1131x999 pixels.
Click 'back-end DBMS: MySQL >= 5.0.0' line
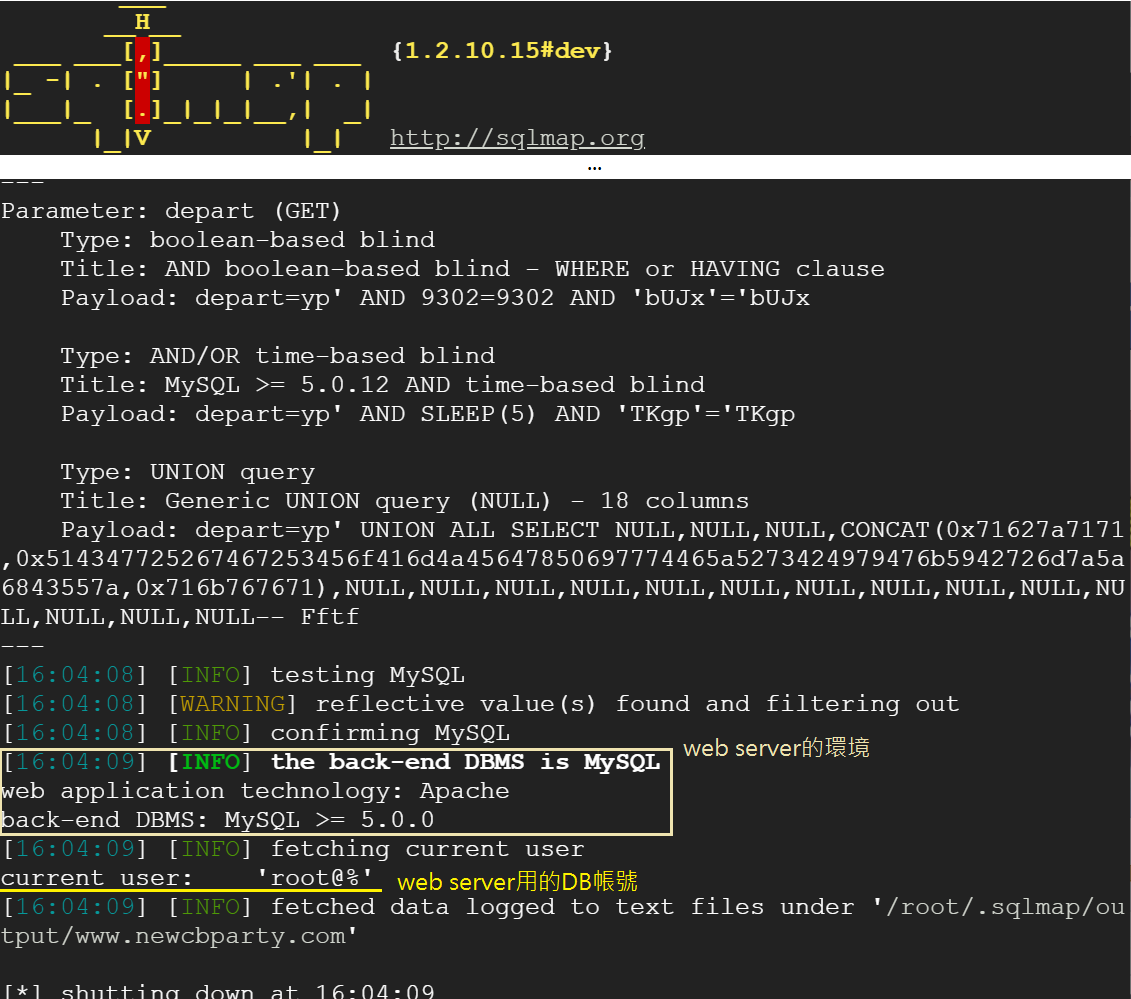[x=218, y=820]
